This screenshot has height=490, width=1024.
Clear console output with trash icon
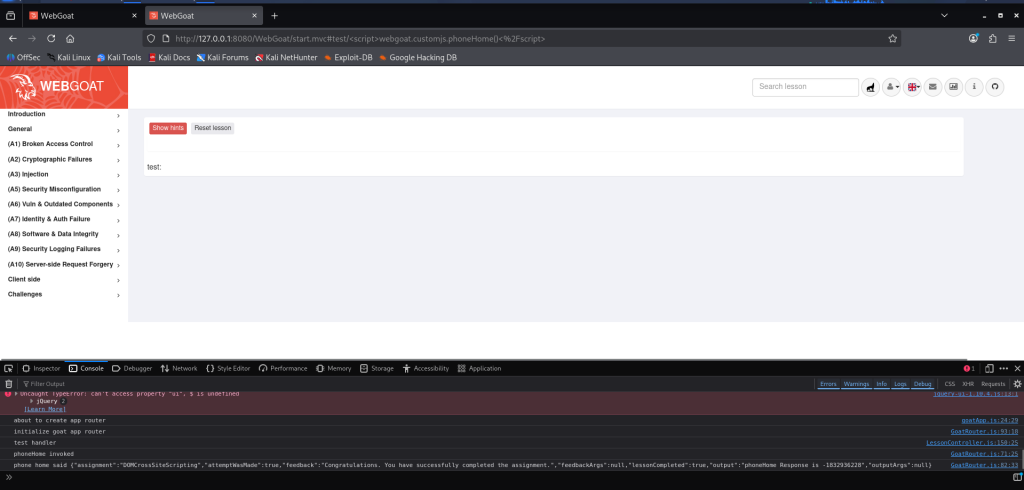[x=9, y=384]
